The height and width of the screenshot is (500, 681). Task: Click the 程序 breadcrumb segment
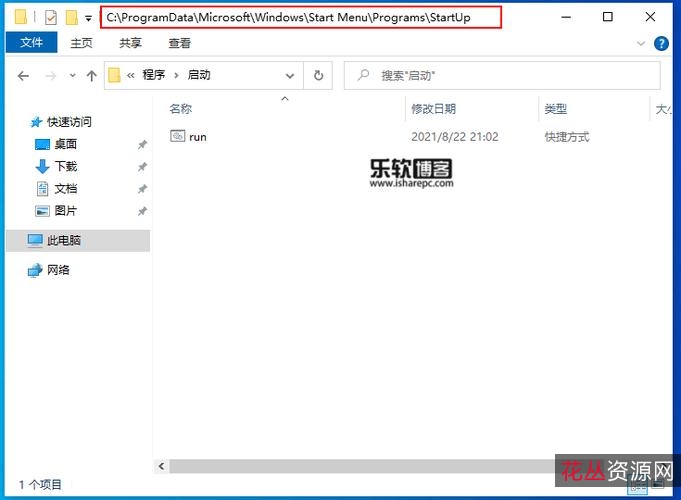(154, 75)
